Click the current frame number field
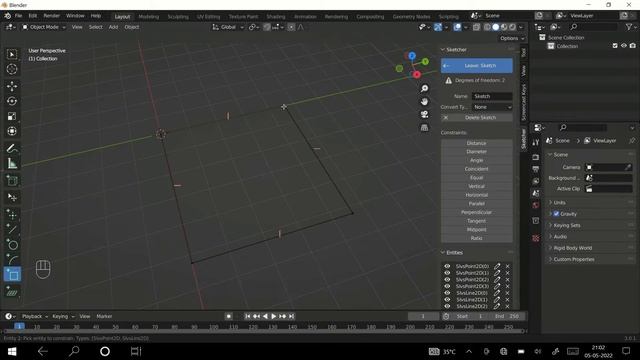This screenshot has width=640, height=360. [x=423, y=316]
